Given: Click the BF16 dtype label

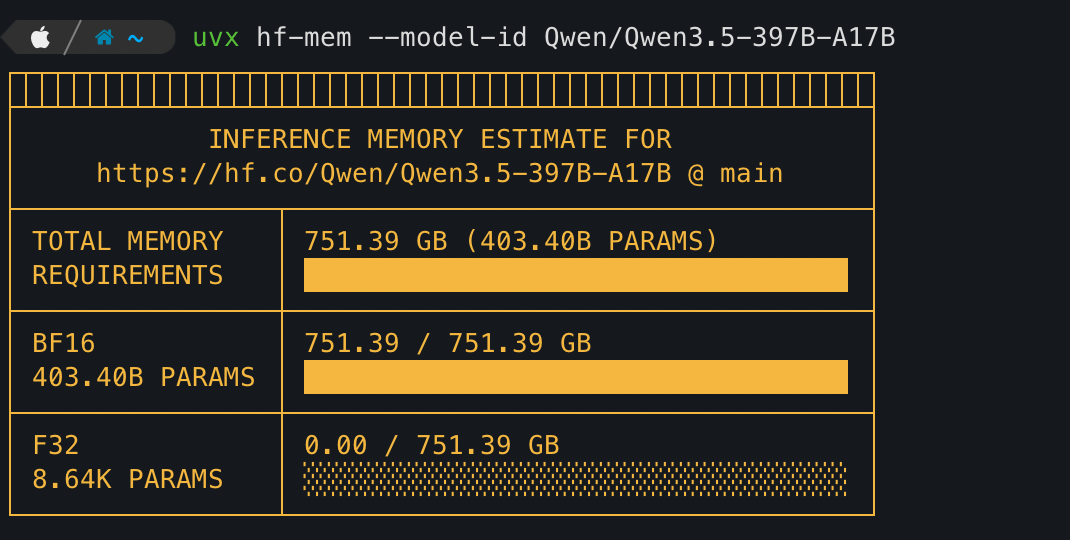Looking at the screenshot, I should coord(64,344).
